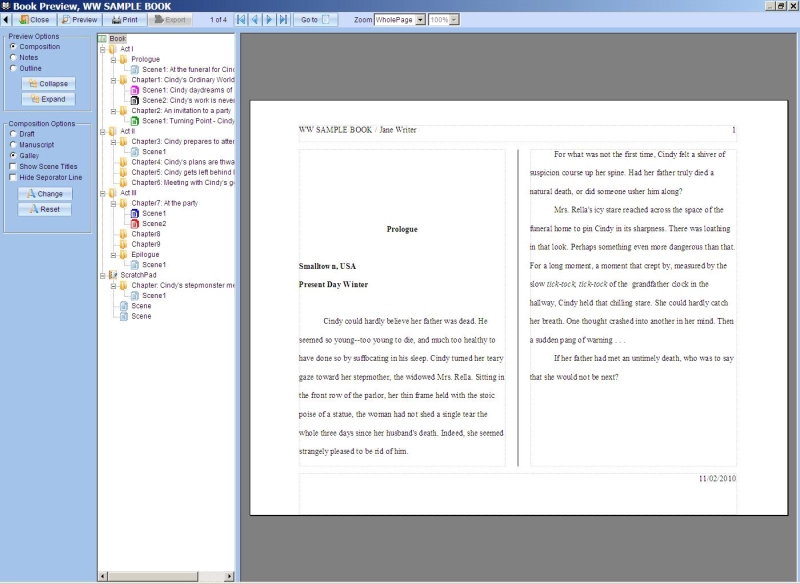Select the first Scene item under ScratchPad
This screenshot has width=800, height=584.
[x=141, y=306]
